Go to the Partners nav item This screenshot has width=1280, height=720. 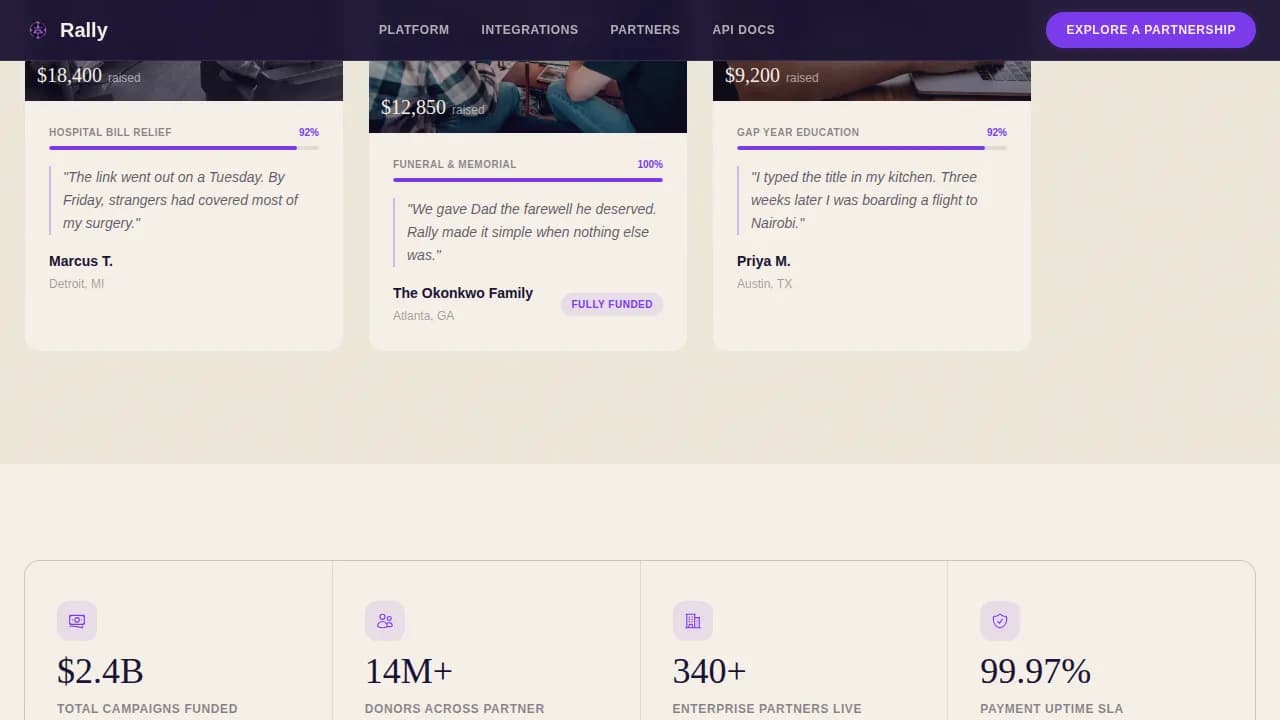click(645, 30)
